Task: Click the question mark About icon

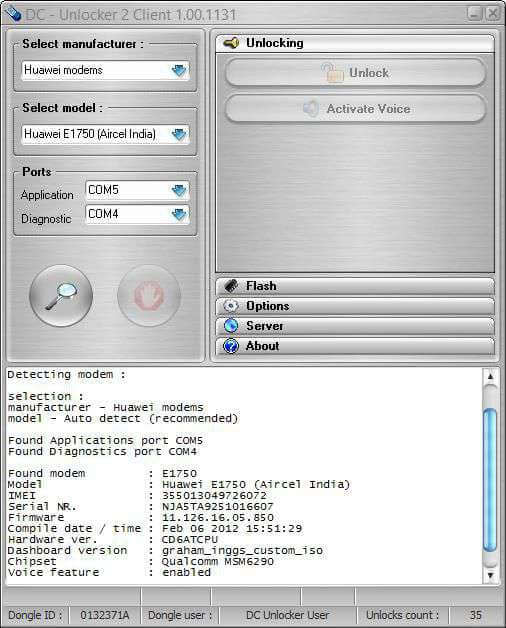Action: point(231,346)
